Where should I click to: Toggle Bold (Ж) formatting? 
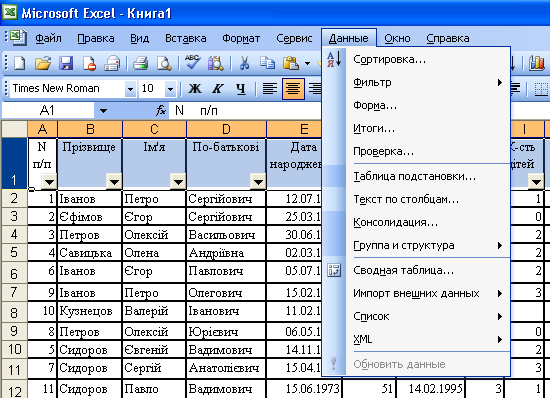195,88
